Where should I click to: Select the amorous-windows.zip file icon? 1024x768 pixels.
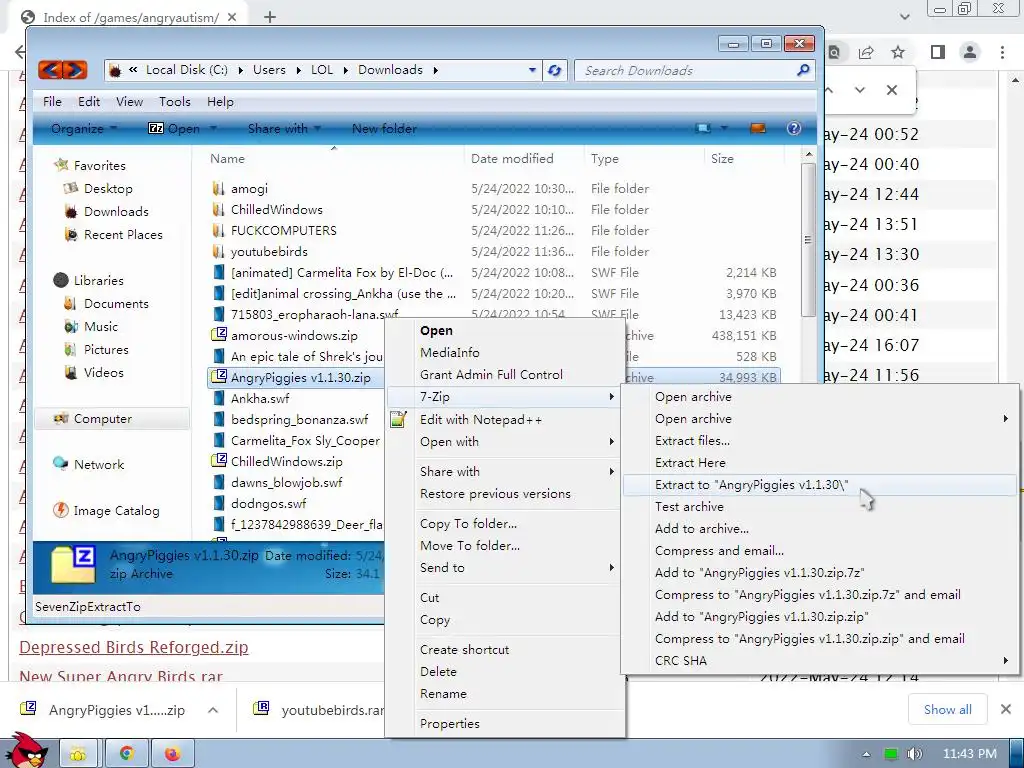tap(218, 335)
